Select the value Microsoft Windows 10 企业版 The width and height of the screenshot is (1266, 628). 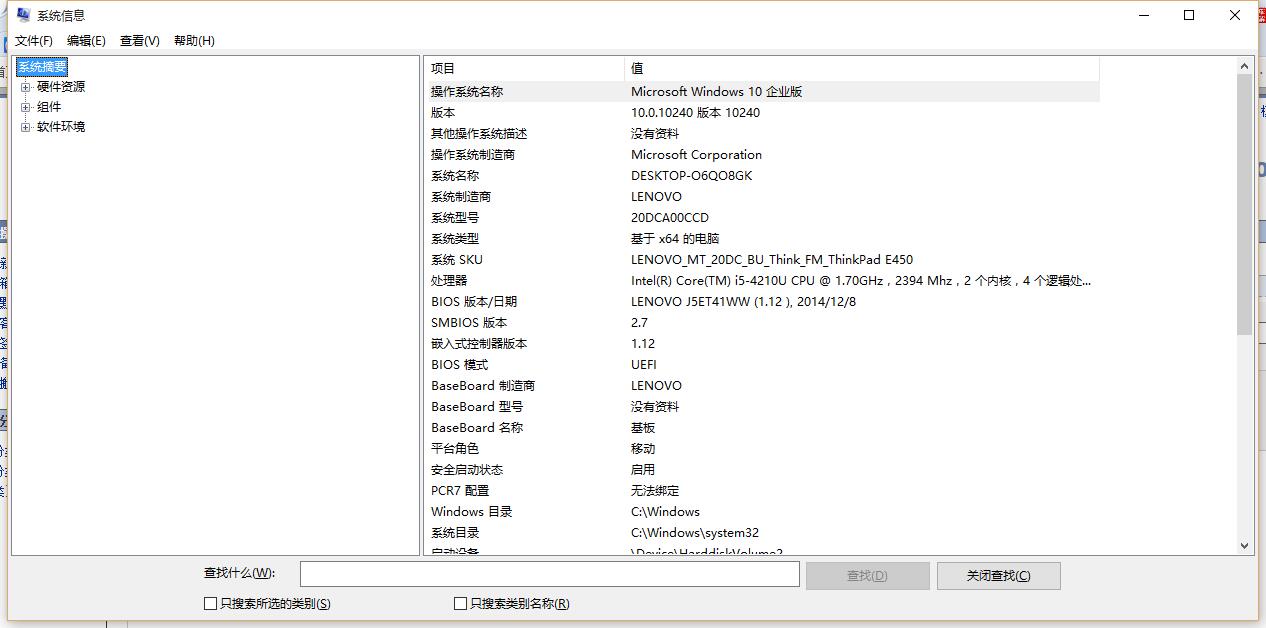coord(716,91)
